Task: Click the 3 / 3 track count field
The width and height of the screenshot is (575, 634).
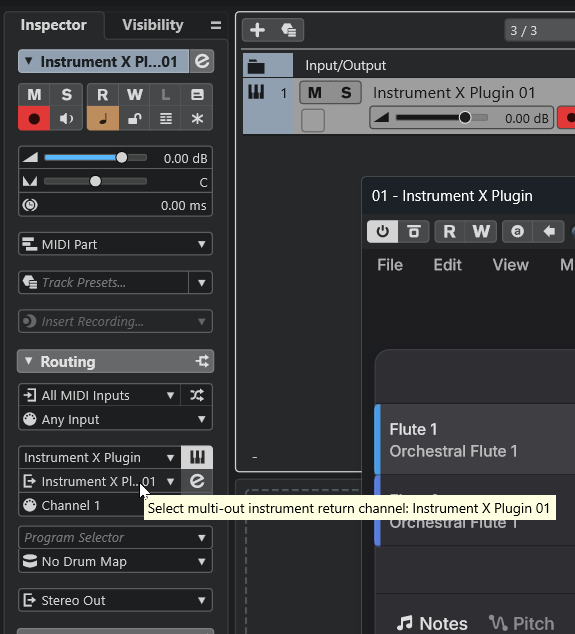Action: coord(540,30)
